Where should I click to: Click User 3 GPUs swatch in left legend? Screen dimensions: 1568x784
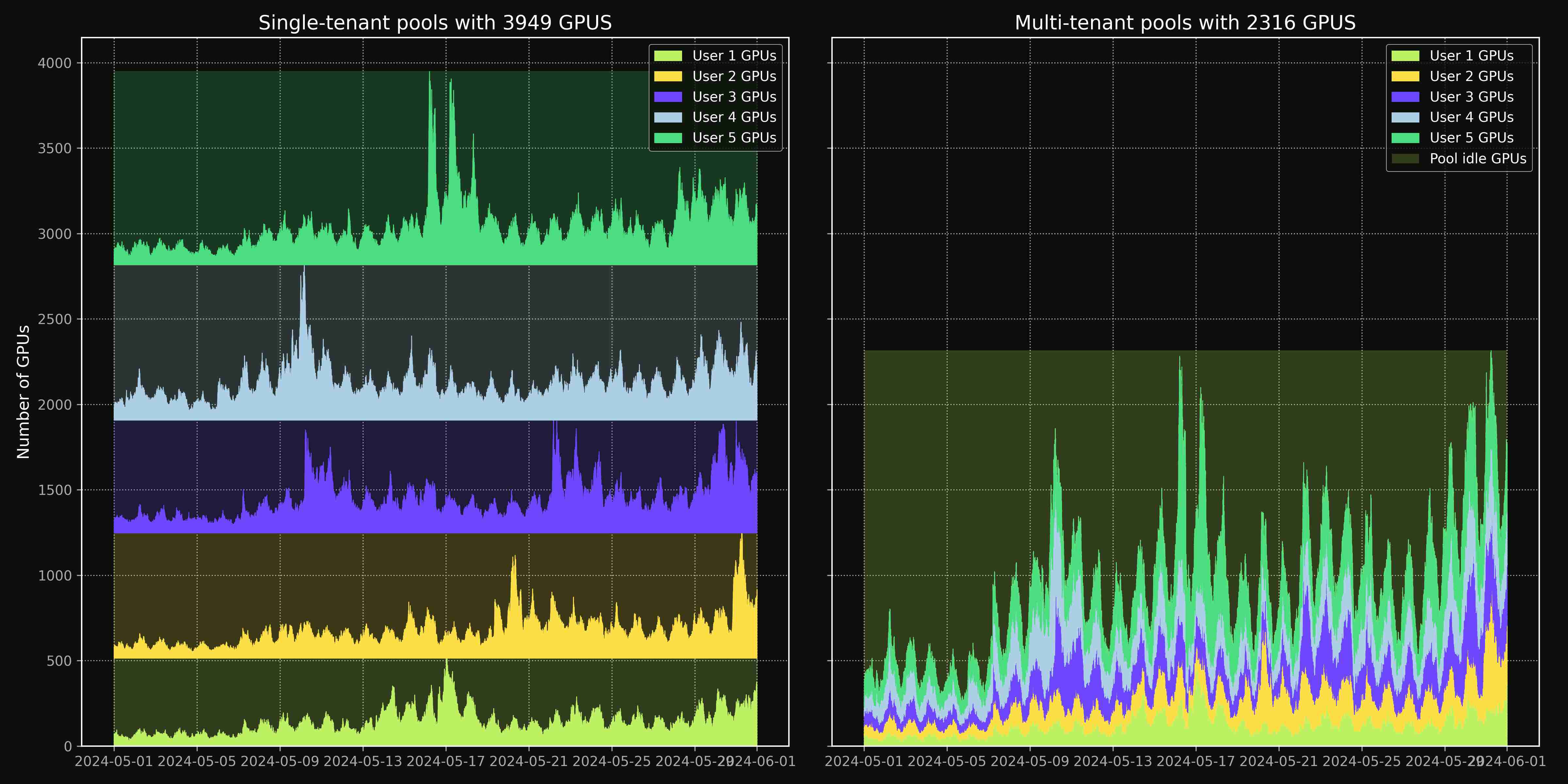click(668, 97)
